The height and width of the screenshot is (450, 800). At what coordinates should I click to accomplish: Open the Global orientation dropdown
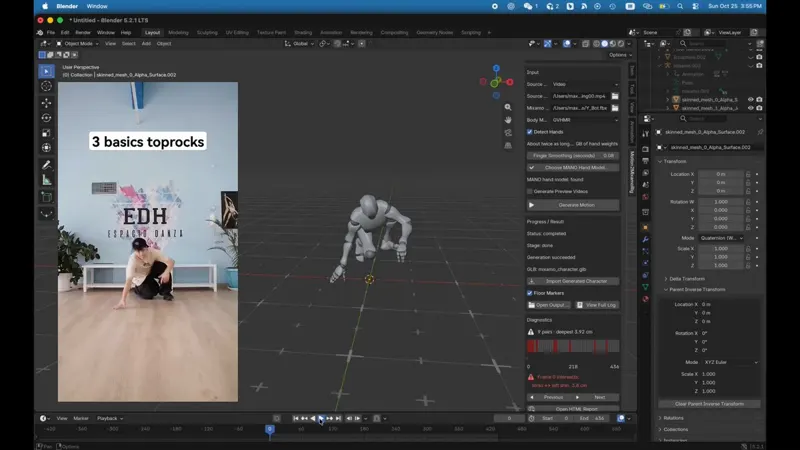299,44
